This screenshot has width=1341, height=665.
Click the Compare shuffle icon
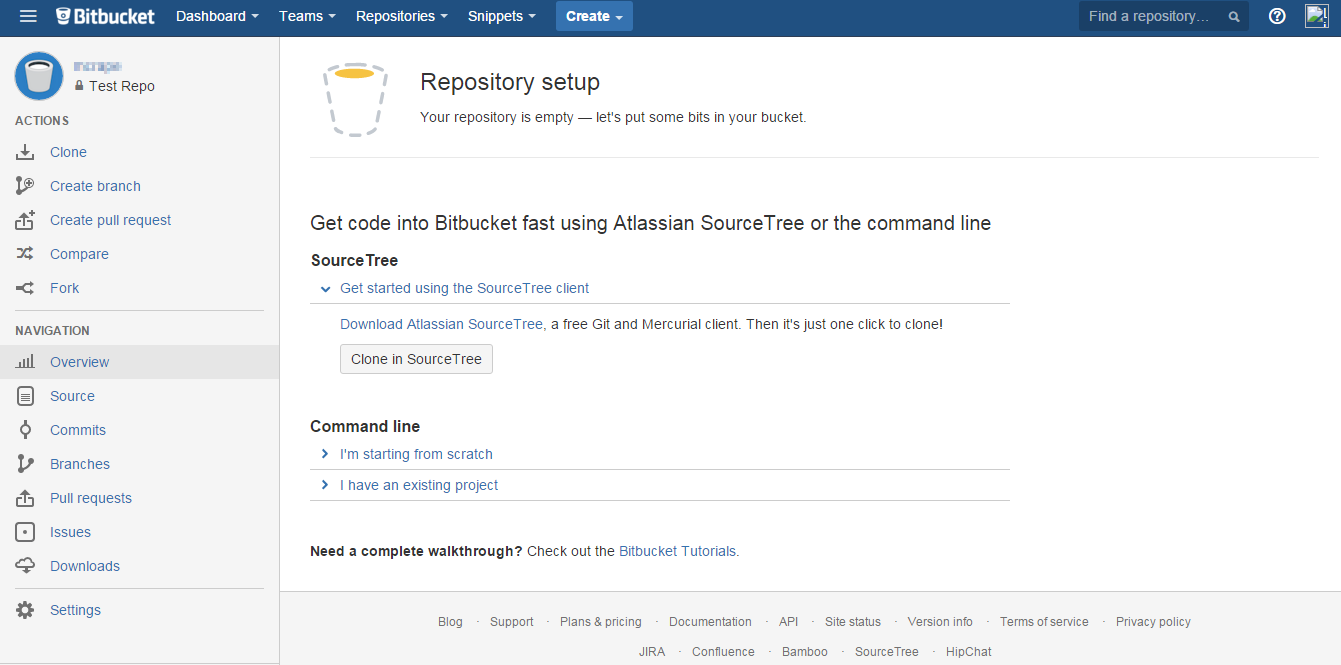(26, 254)
